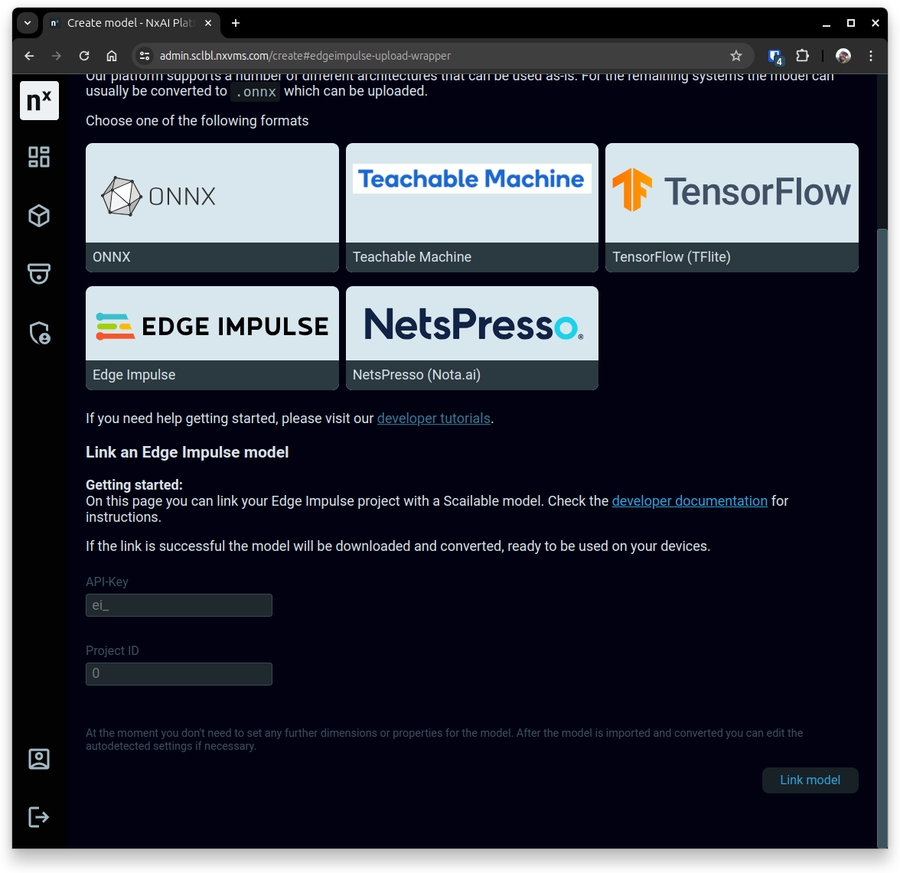Expand the tab search dropdown arrow
This screenshot has width=900, height=873.
(x=27, y=23)
